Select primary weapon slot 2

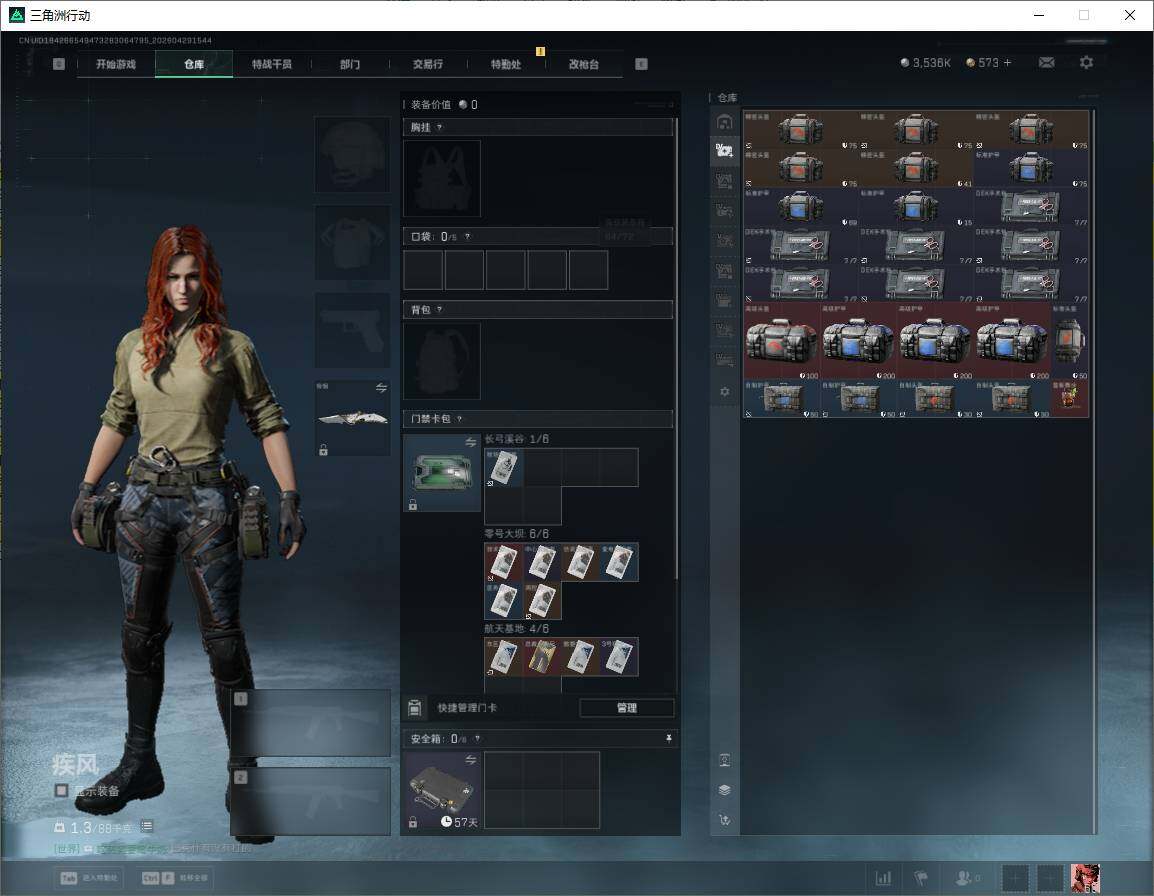click(x=311, y=801)
